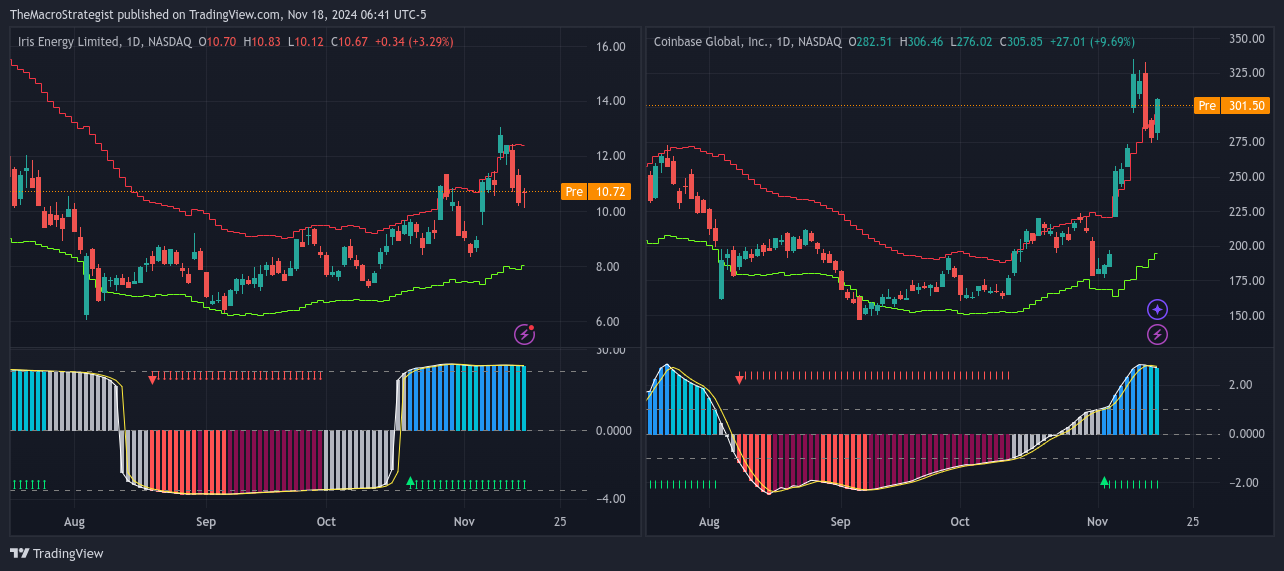Click Oct date on Coinbase time axis
The image size is (1284, 571).
(x=960, y=522)
